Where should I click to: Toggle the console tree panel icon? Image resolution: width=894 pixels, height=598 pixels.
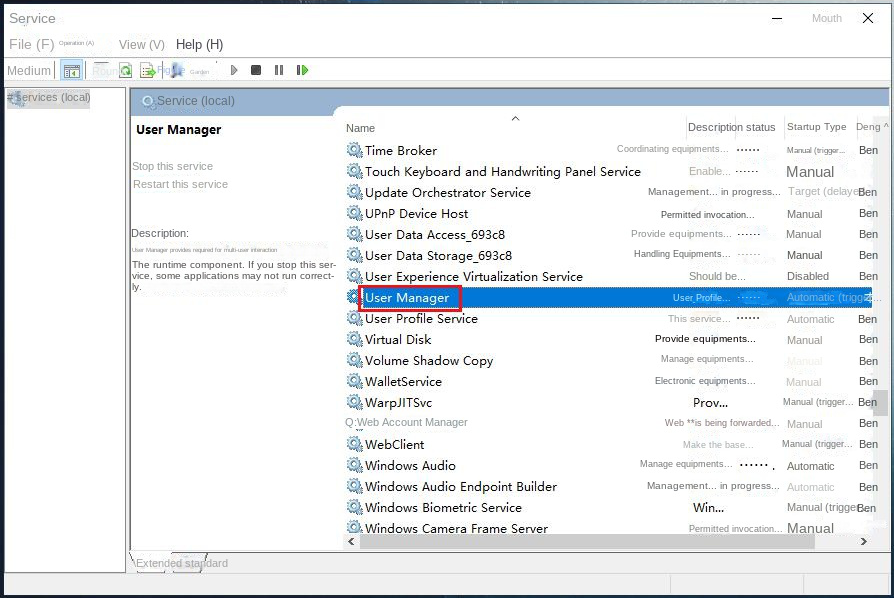coord(71,69)
